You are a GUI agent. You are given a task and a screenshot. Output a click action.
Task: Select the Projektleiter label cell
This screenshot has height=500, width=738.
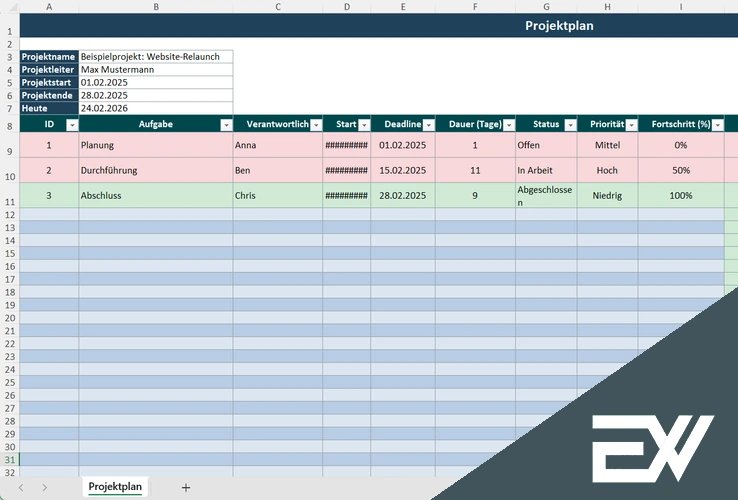pyautogui.click(x=49, y=69)
